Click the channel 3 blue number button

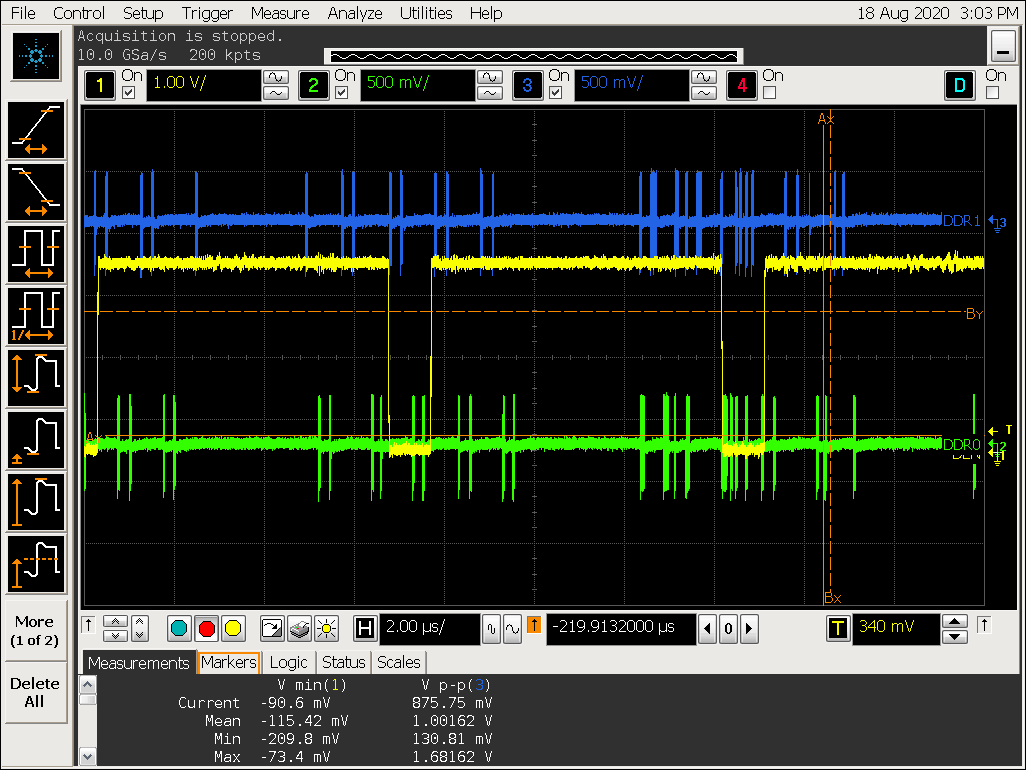point(527,85)
